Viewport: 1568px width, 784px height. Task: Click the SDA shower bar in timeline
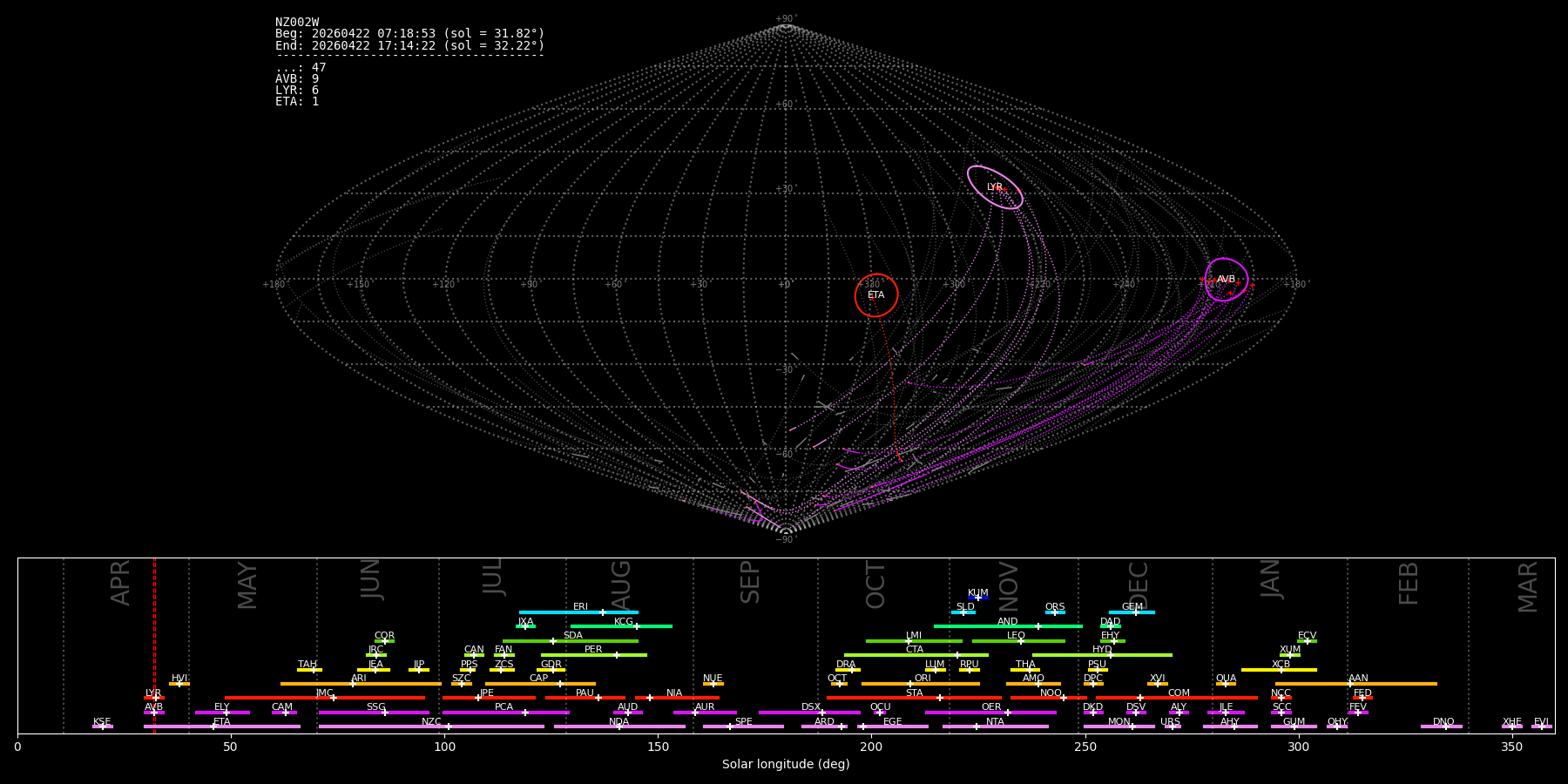point(571,641)
